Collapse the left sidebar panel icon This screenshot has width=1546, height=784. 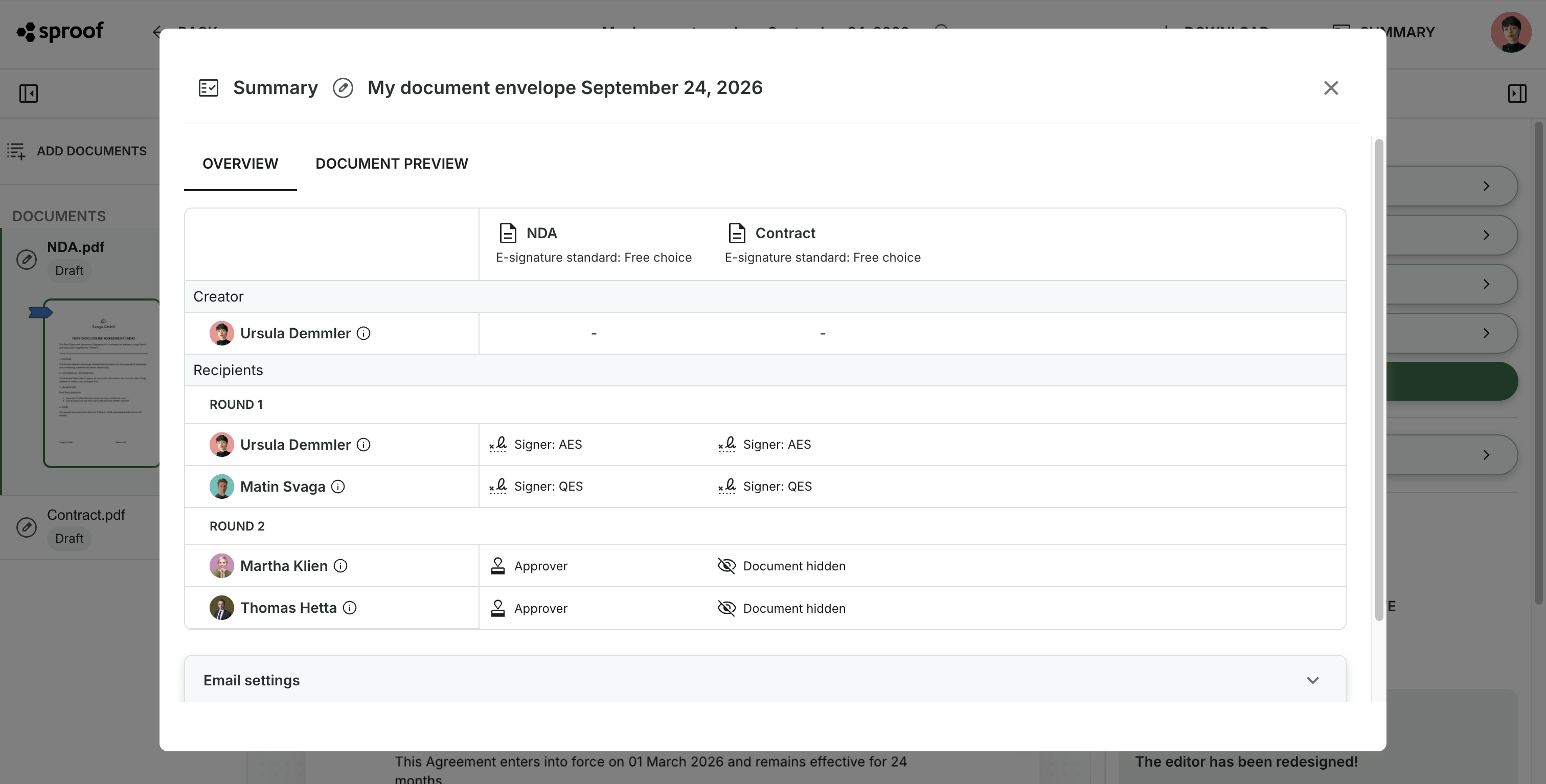pyautogui.click(x=28, y=93)
